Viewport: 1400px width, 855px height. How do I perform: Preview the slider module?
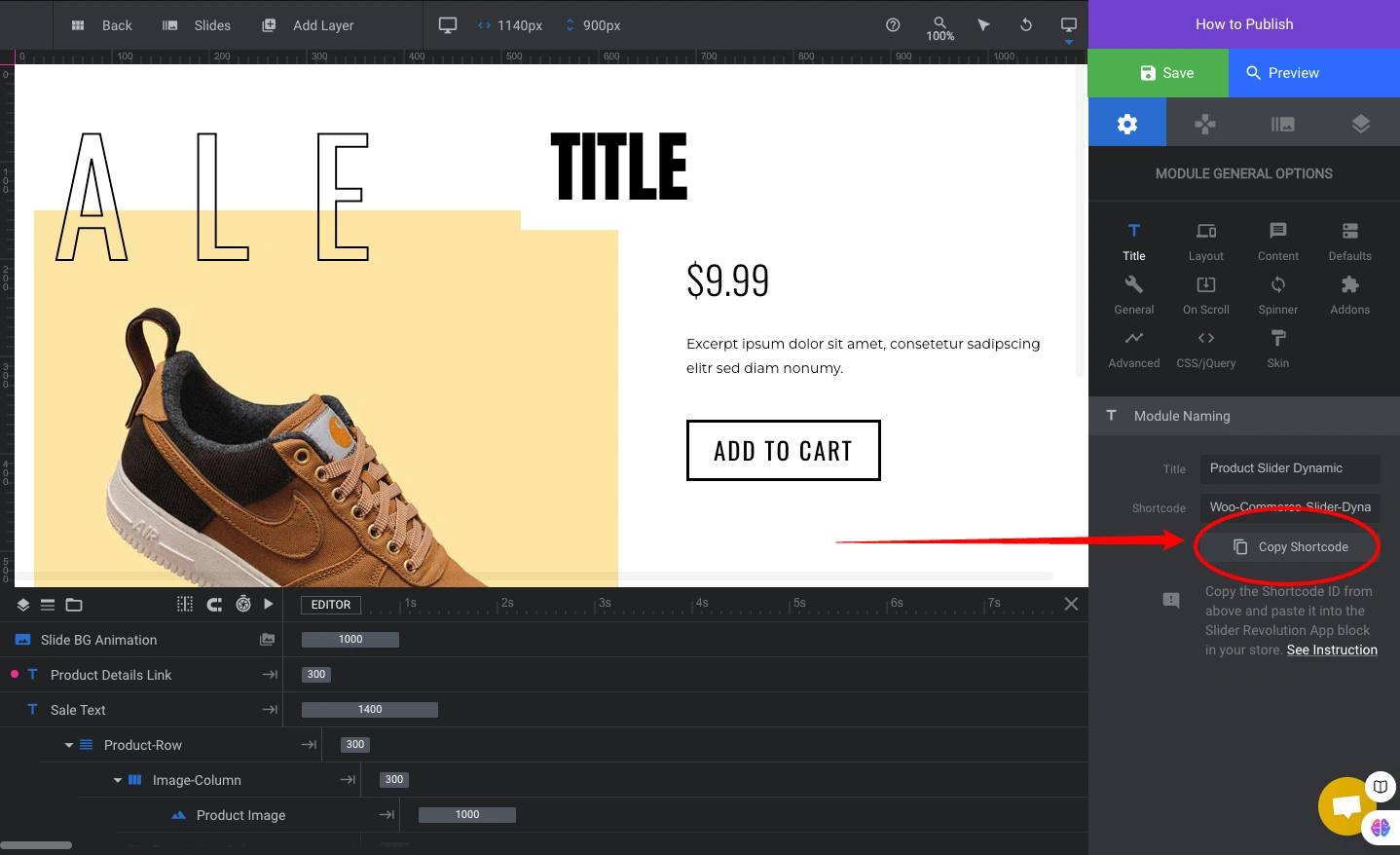click(x=1314, y=73)
